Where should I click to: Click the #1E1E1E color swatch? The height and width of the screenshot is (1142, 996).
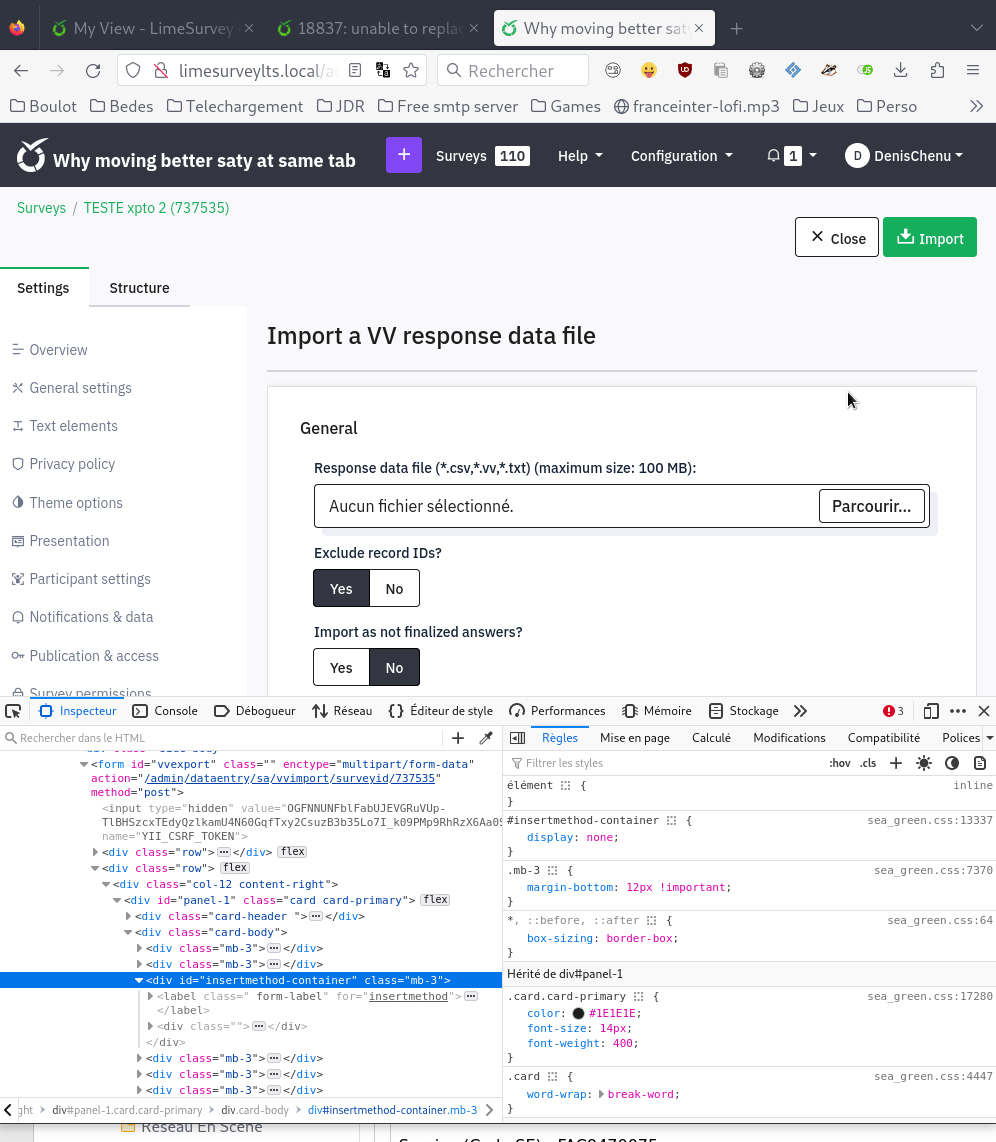coord(578,1013)
